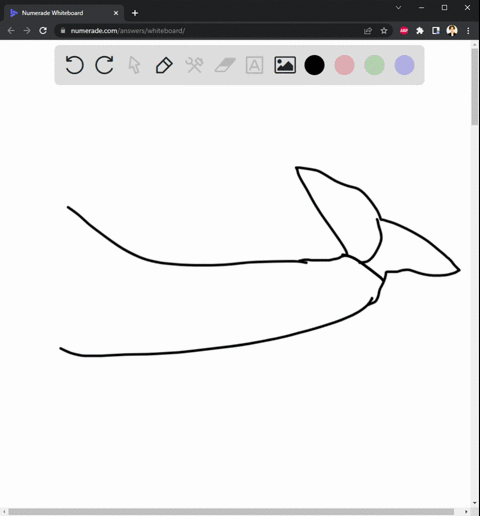Choose the black pen color
Viewport: 480px width, 516px height.
[x=314, y=65]
